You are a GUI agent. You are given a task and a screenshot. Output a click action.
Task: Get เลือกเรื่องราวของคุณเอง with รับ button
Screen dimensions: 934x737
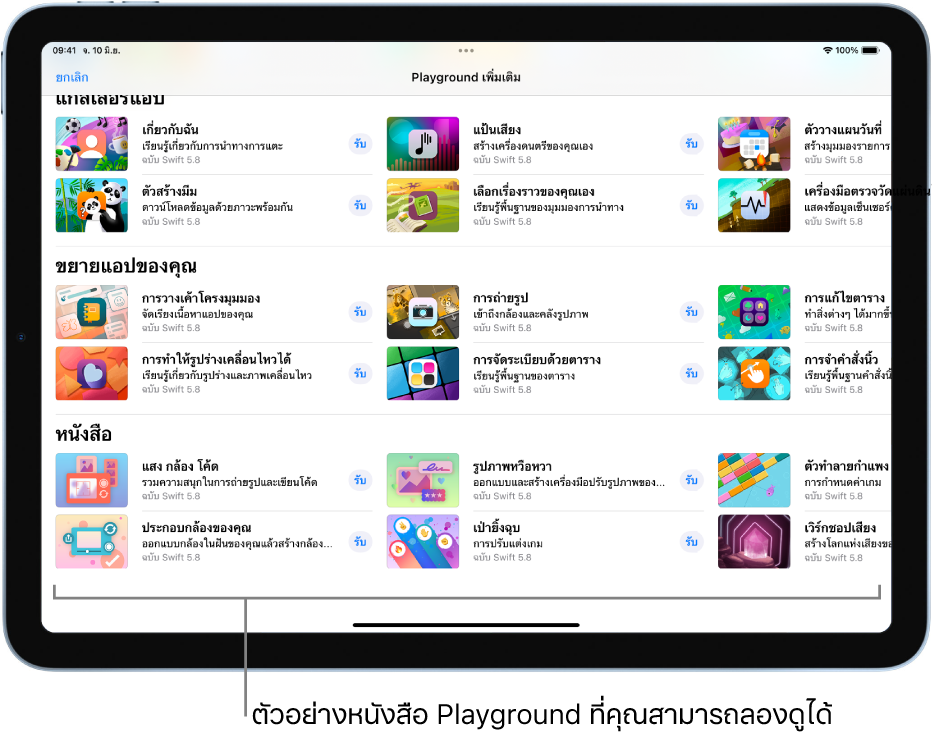point(692,205)
